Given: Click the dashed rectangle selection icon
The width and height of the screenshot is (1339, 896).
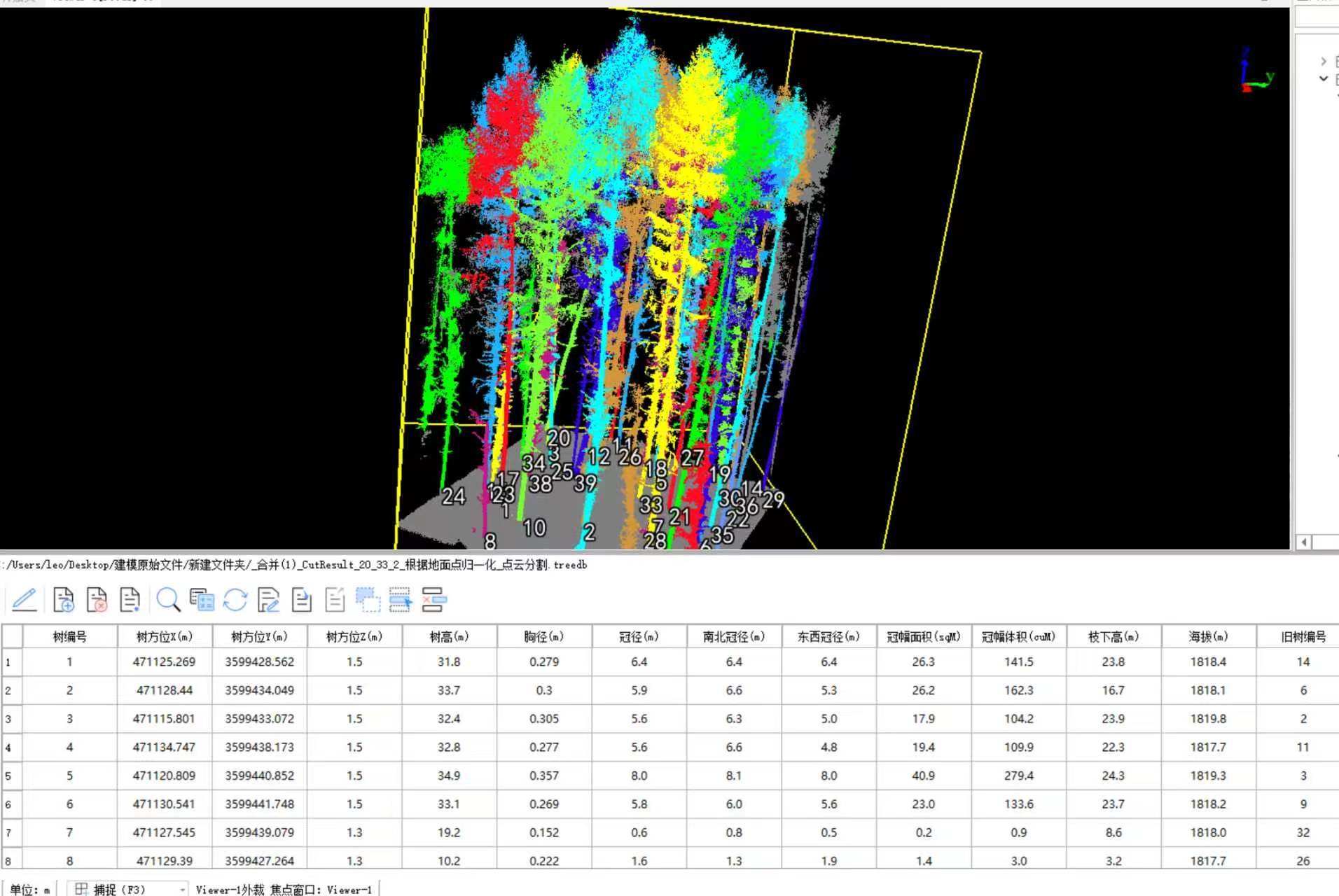Looking at the screenshot, I should (368, 600).
